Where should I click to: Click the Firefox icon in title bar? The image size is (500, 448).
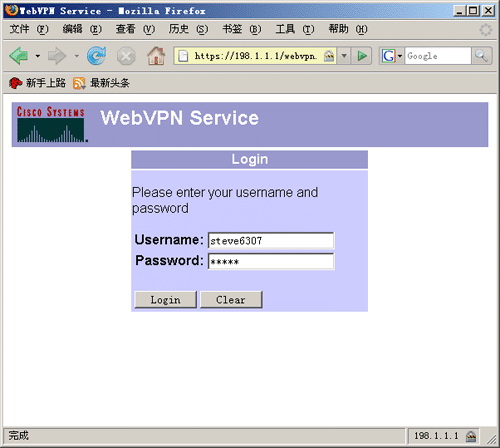[11, 10]
